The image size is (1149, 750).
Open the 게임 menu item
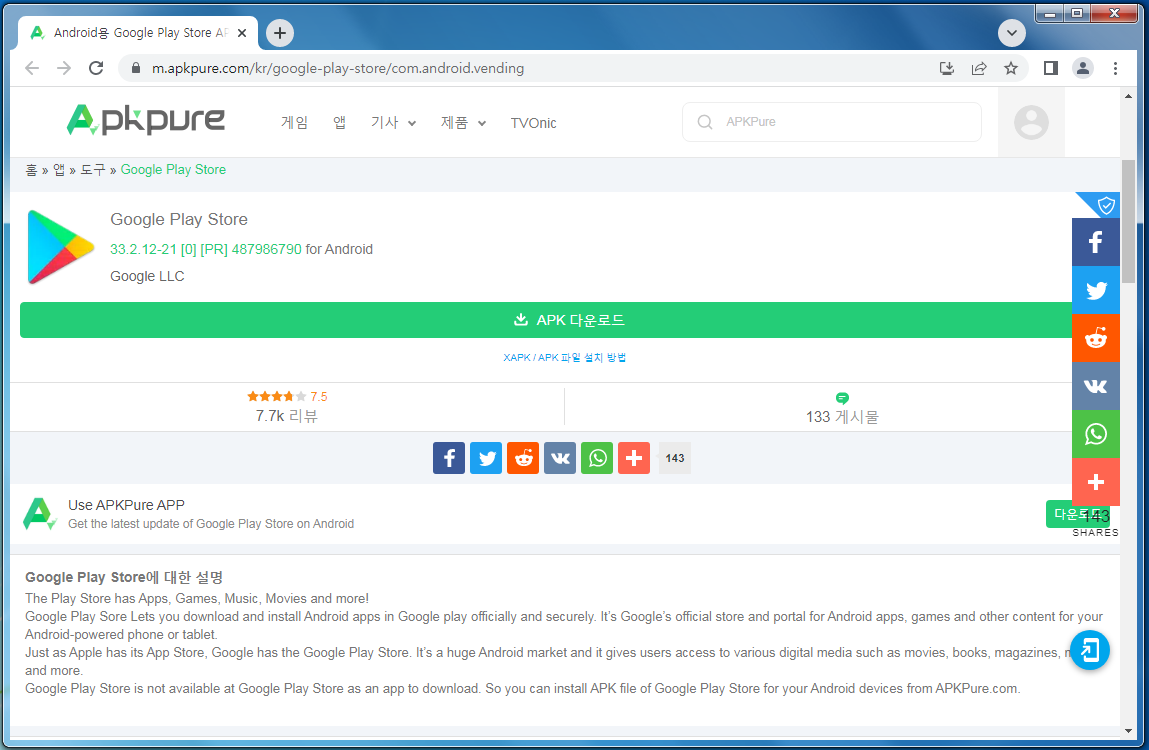294,122
